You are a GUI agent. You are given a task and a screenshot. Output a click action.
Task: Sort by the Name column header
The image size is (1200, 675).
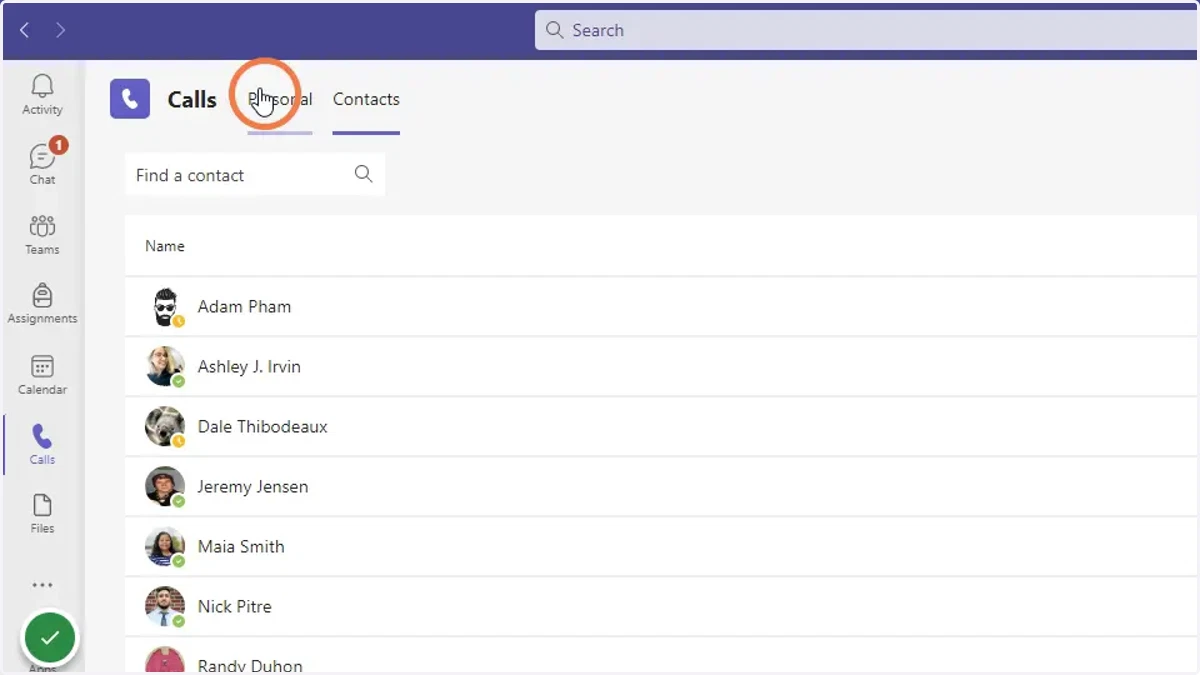165,246
